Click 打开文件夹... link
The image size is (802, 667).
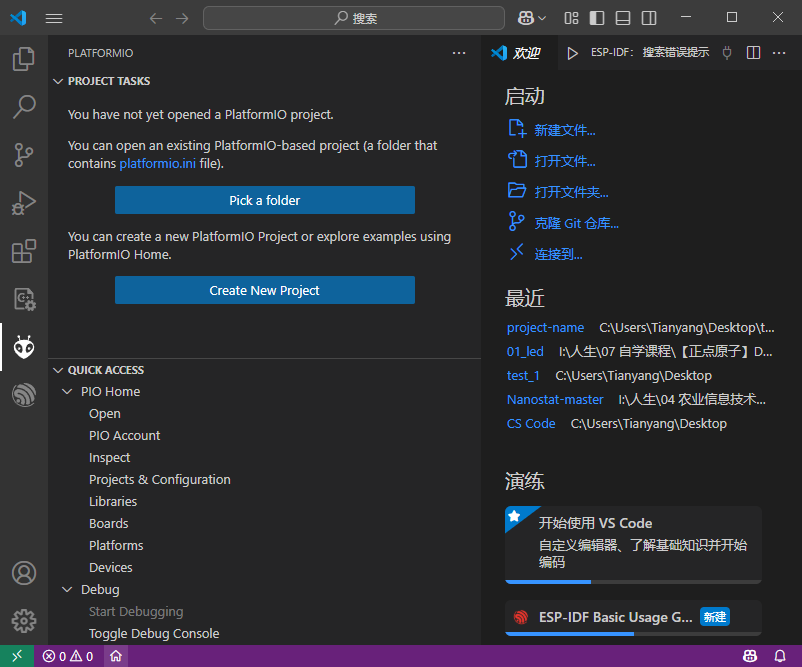571,192
